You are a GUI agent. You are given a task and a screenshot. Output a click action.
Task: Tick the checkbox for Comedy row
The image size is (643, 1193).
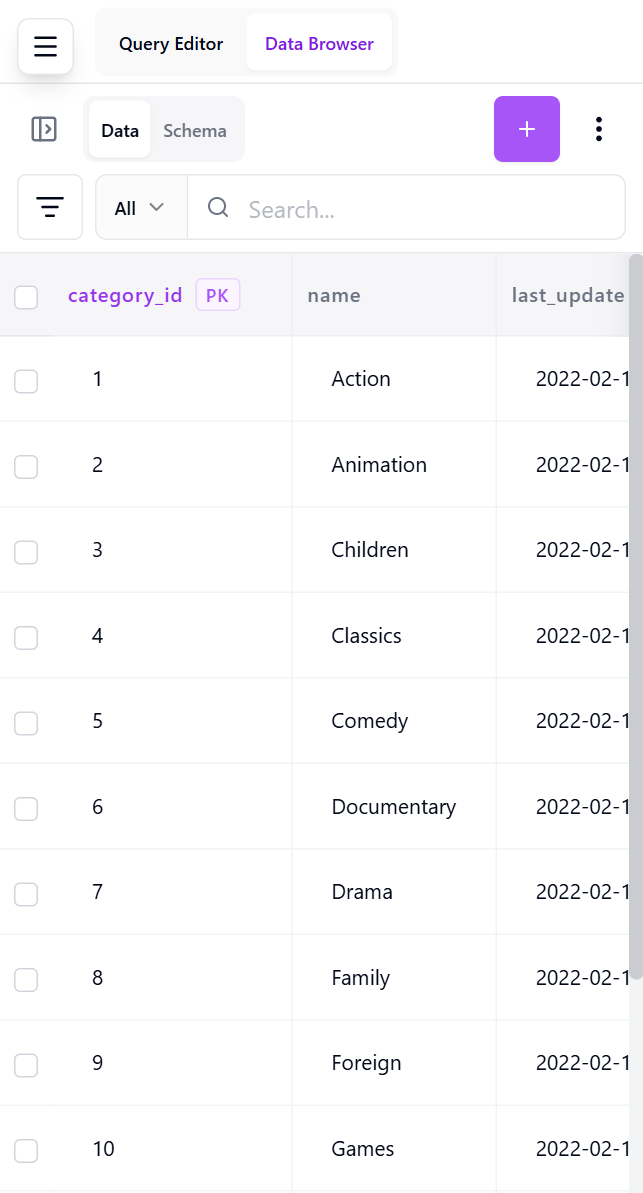26,722
